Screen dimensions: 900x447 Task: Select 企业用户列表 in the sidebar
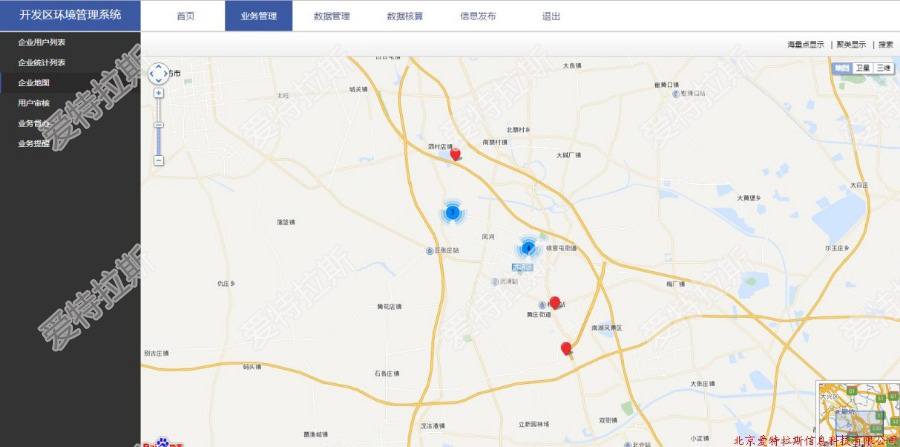tap(42, 42)
